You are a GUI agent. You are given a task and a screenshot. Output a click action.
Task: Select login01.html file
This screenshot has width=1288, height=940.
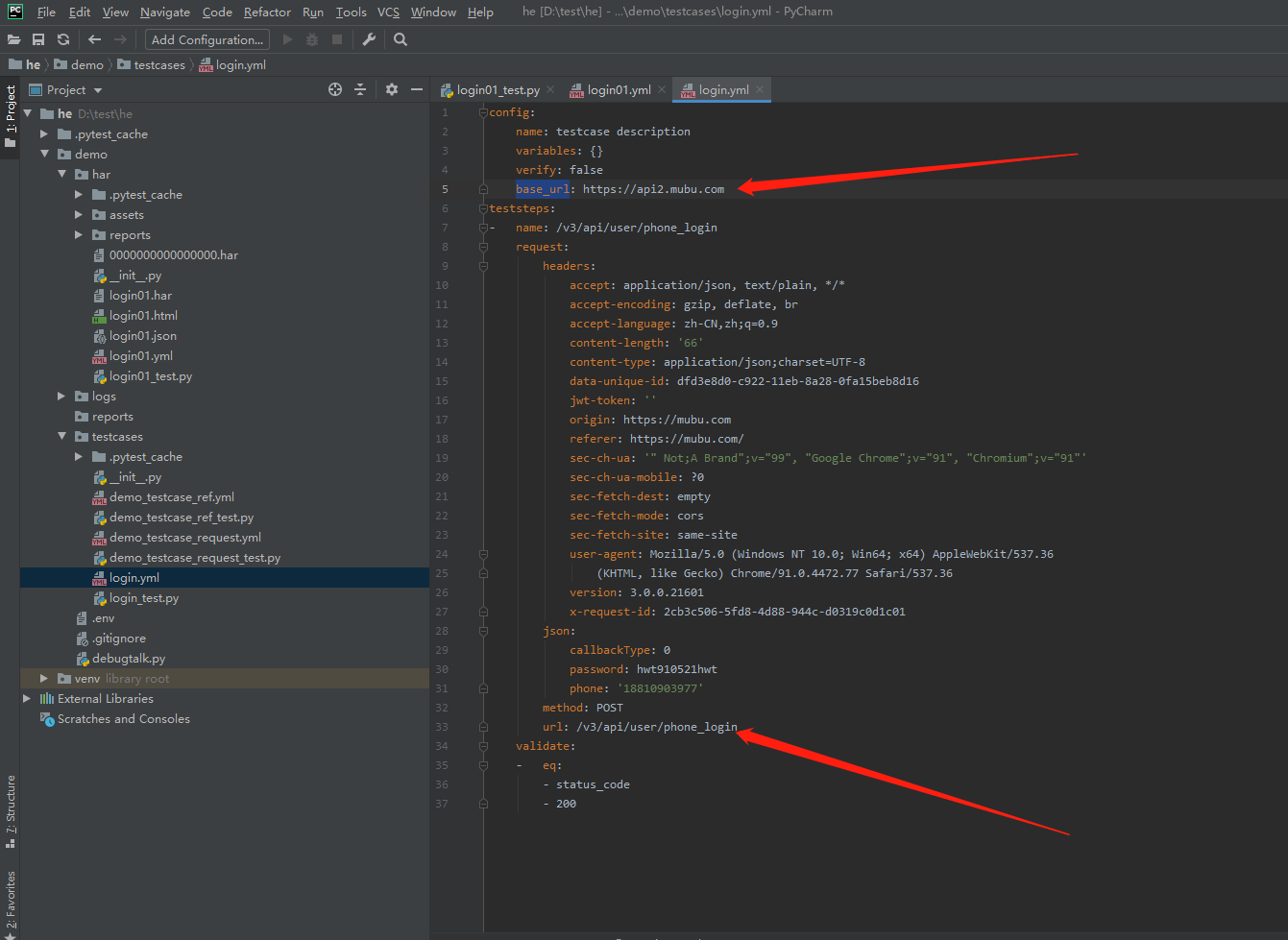[143, 315]
